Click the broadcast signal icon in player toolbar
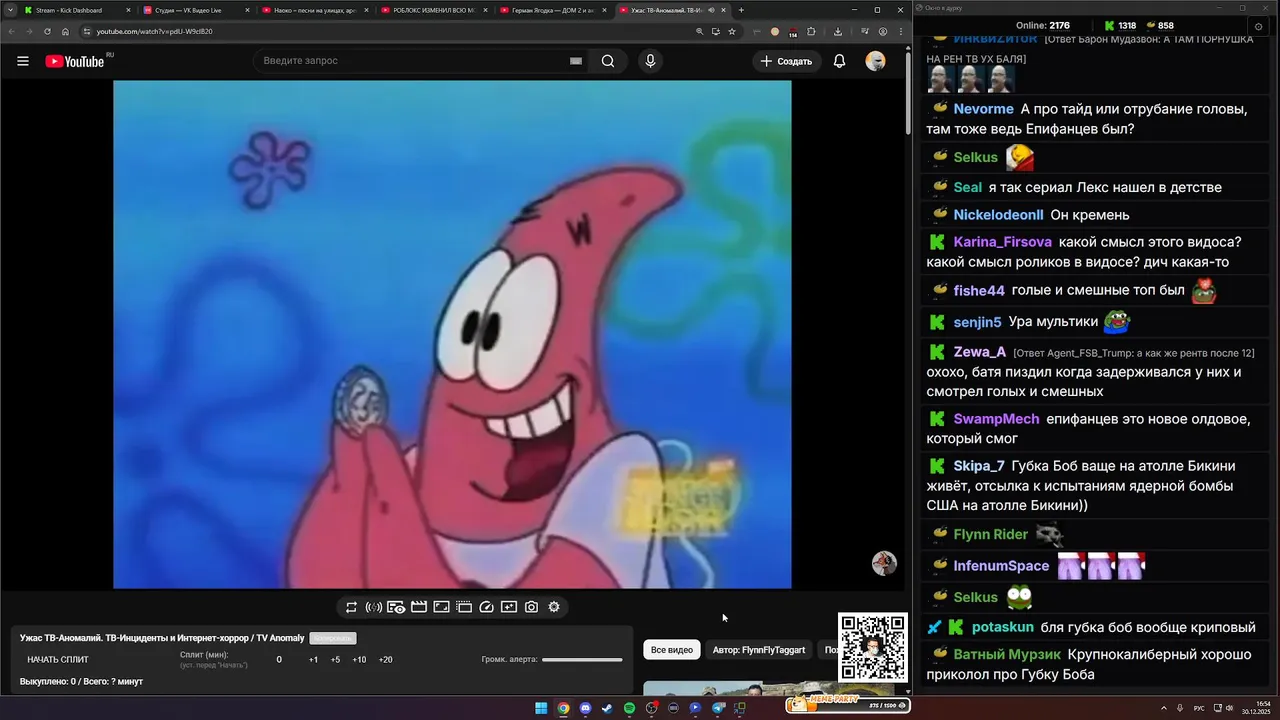Screen dimensions: 1280x720 (374, 607)
